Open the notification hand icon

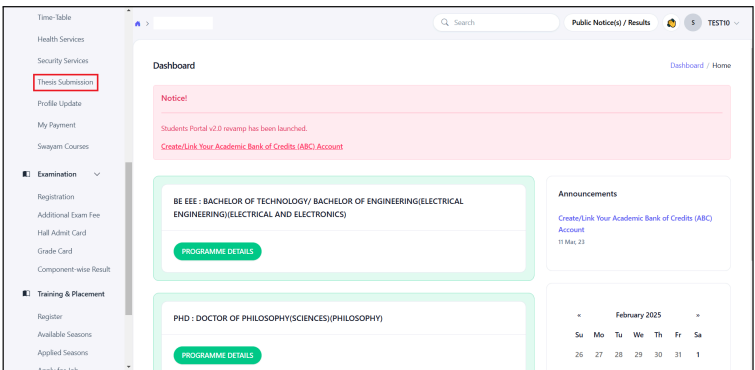[671, 23]
